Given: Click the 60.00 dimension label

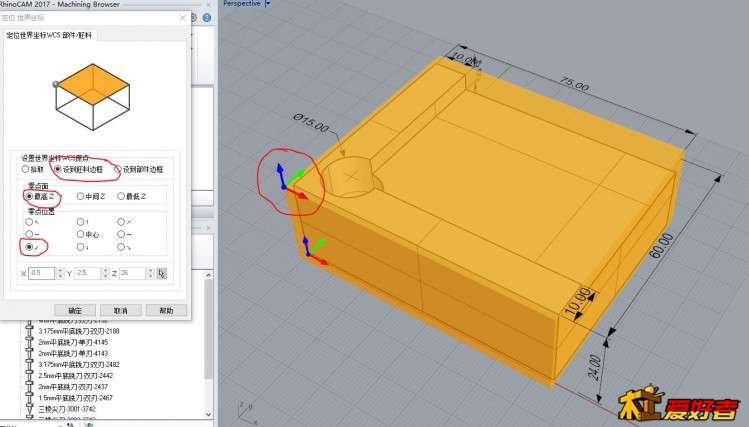Looking at the screenshot, I should [x=661, y=246].
